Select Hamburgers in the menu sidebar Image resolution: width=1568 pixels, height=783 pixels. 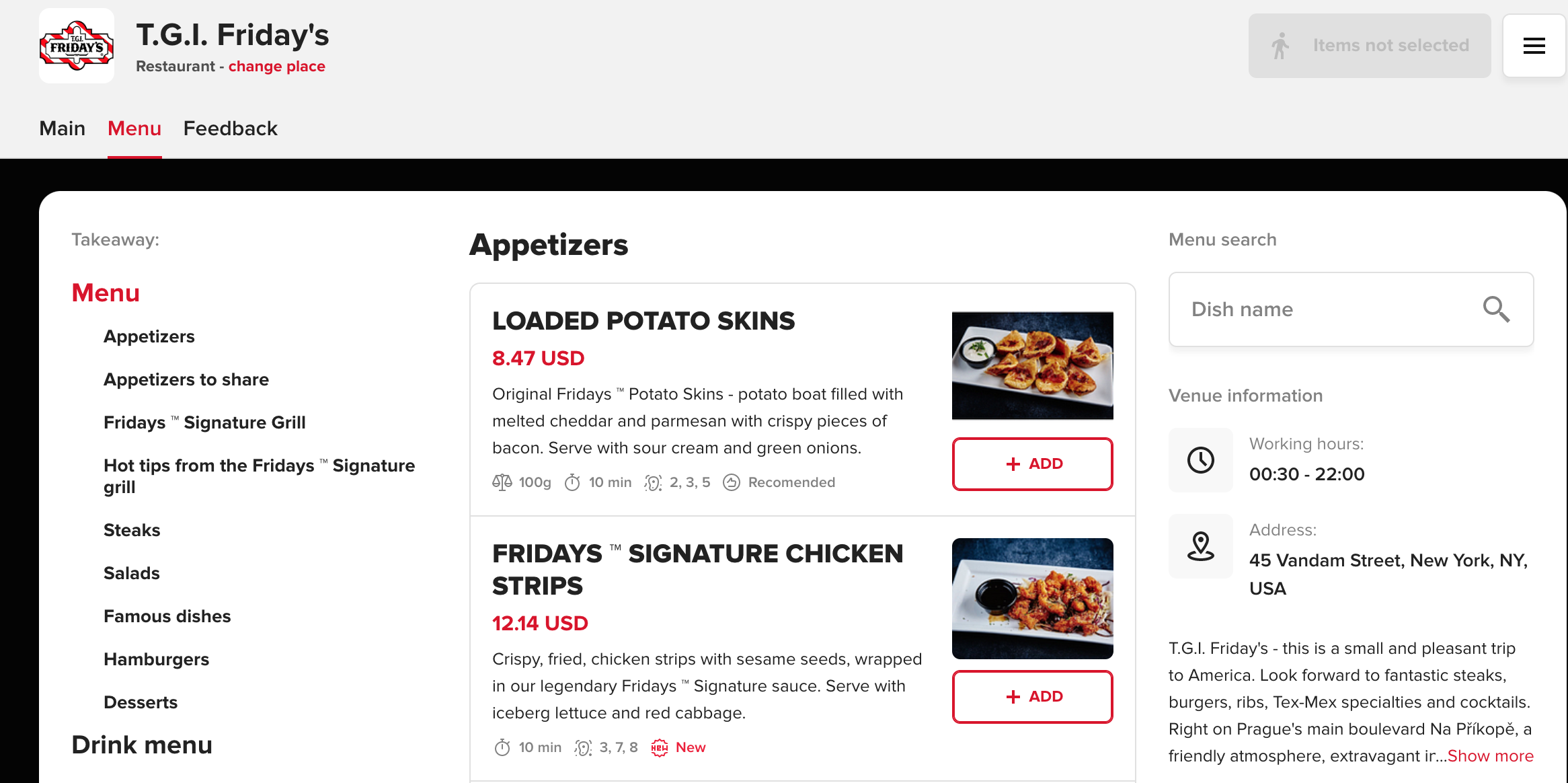click(156, 659)
